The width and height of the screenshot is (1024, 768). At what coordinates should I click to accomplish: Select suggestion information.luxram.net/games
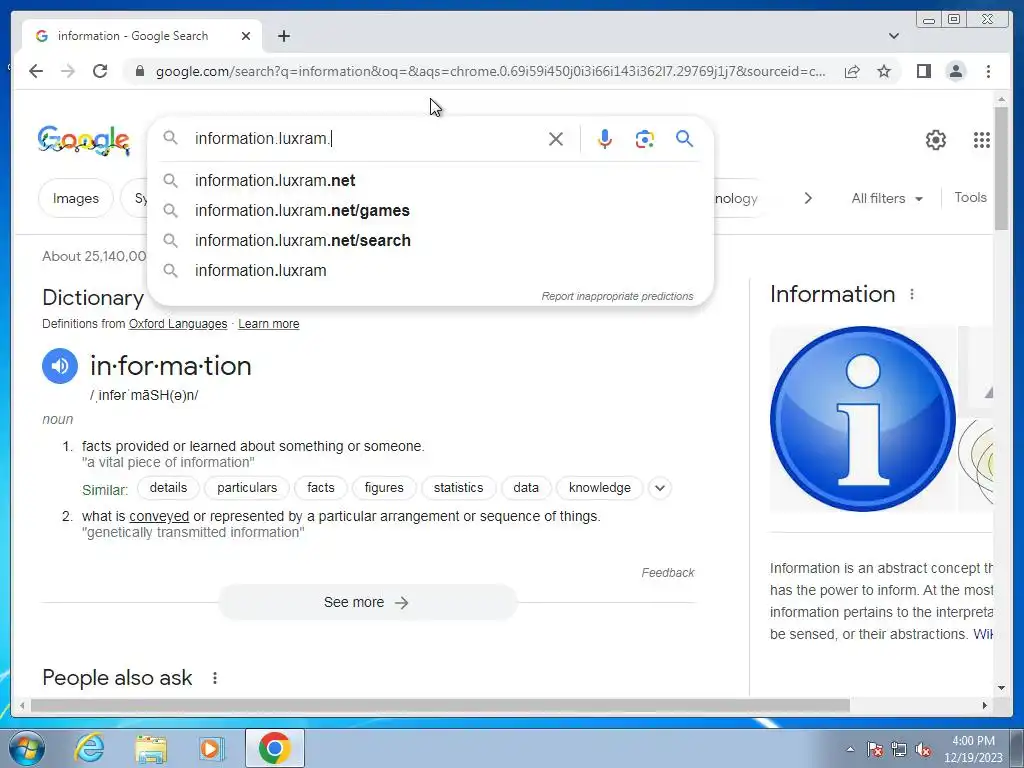[x=431, y=210]
